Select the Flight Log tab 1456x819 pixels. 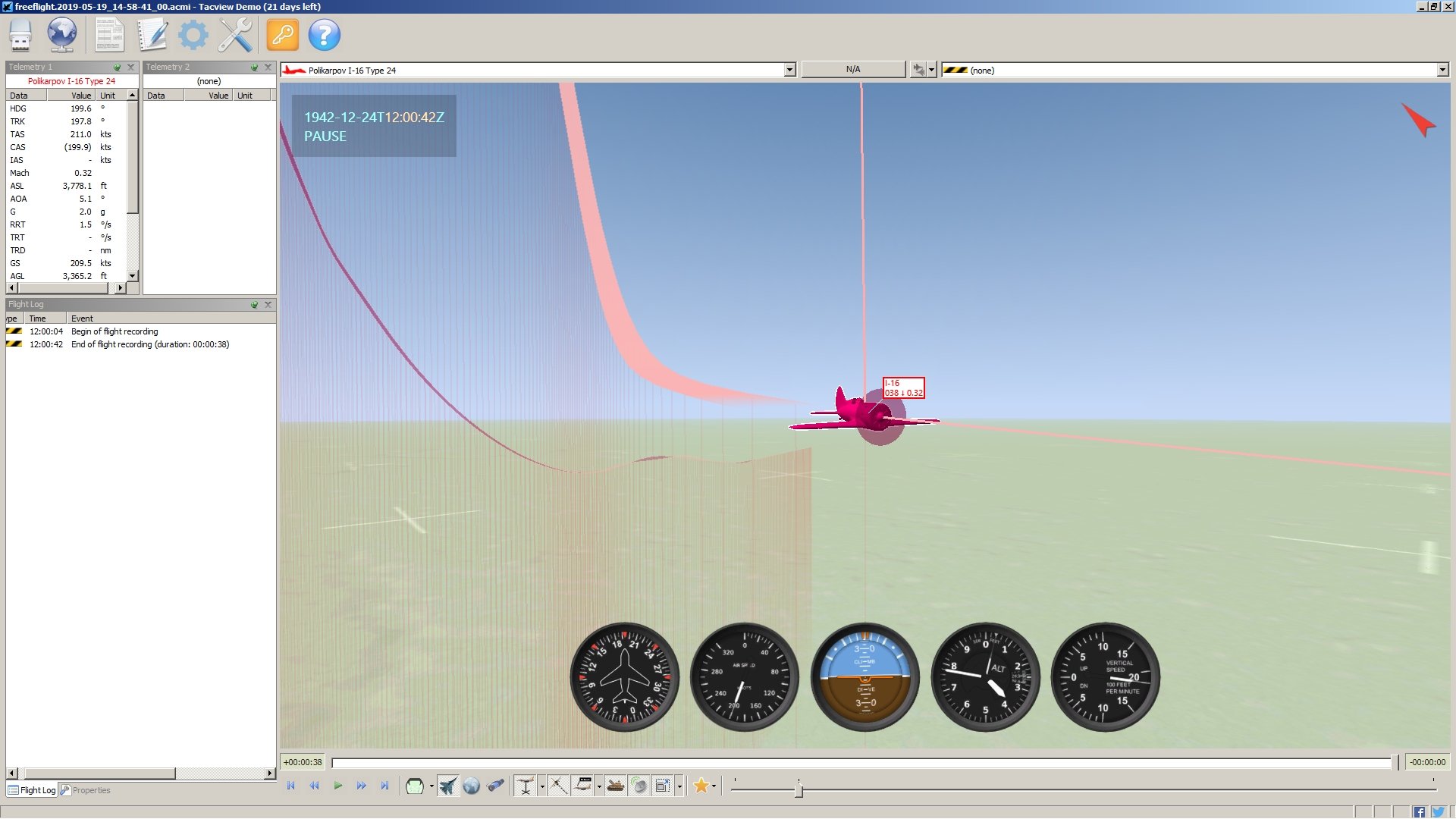pyautogui.click(x=32, y=790)
